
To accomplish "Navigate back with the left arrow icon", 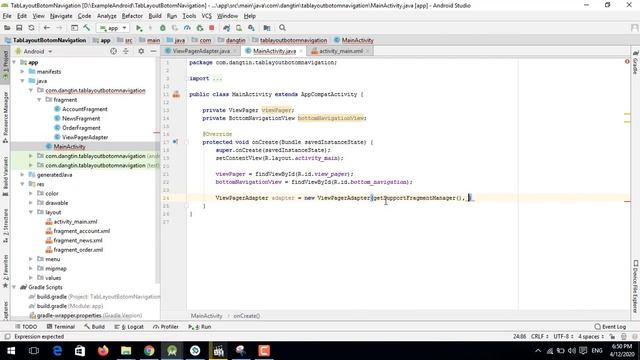I will click(x=47, y=28).
